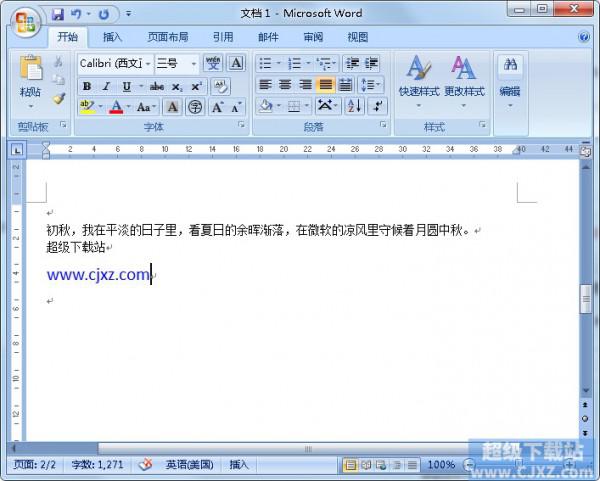This screenshot has height=481, width=600.
Task: Open the Calibri font name dropdown
Action: coord(148,64)
